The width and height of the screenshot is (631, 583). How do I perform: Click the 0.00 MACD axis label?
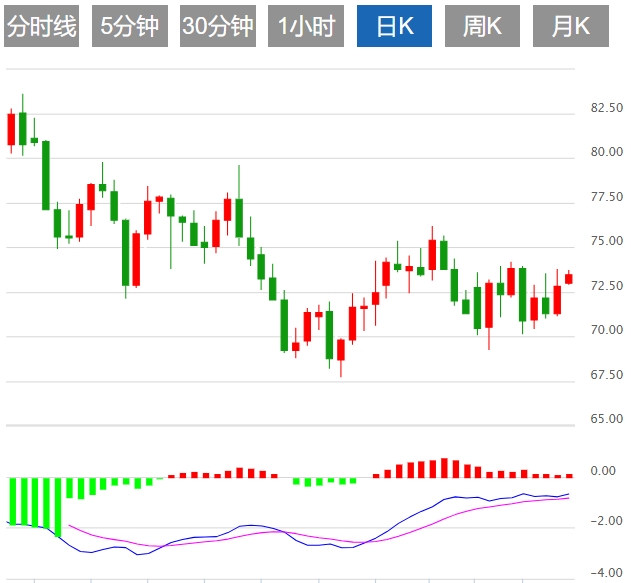click(603, 470)
